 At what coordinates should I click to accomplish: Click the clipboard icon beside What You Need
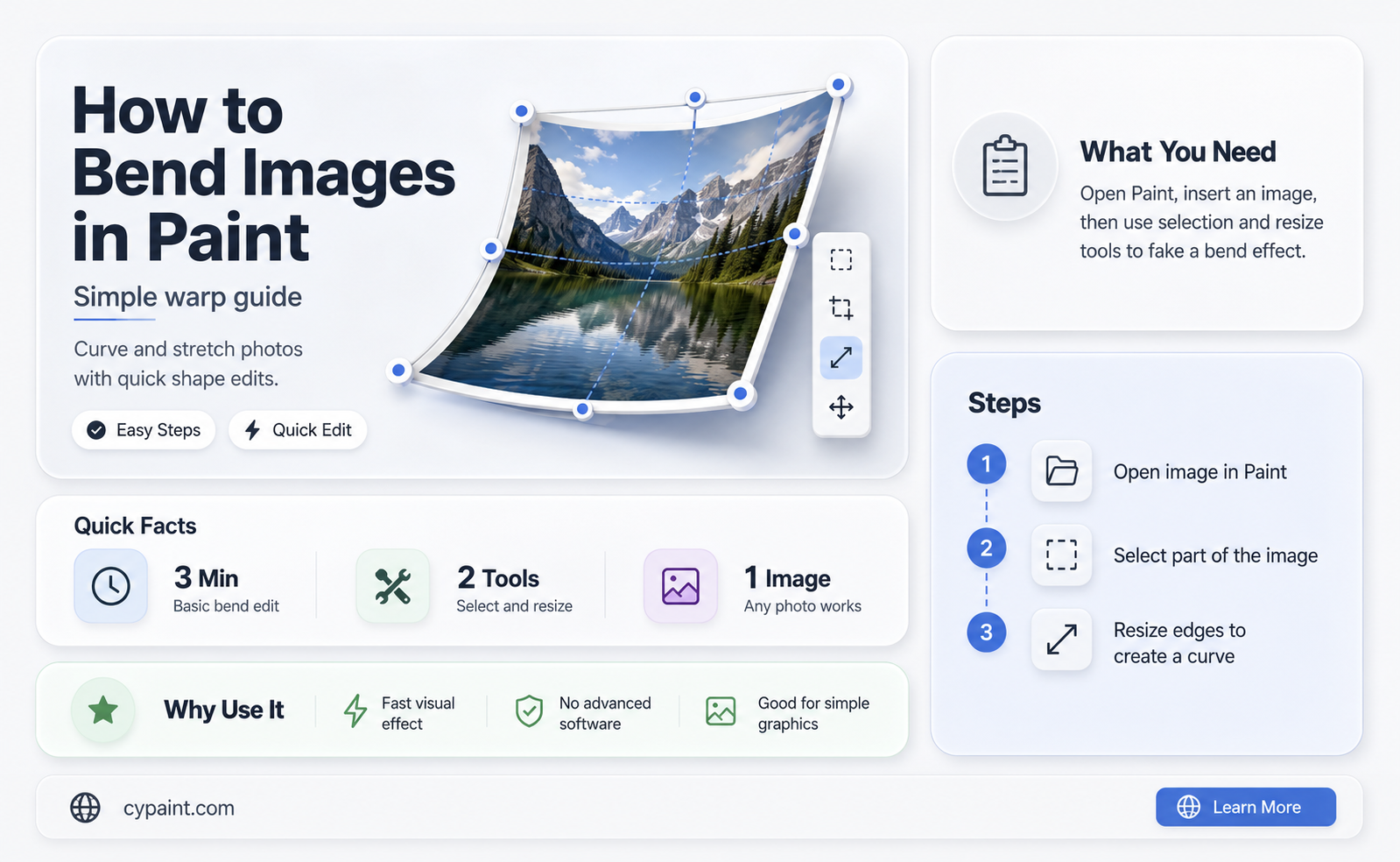pyautogui.click(x=1005, y=166)
